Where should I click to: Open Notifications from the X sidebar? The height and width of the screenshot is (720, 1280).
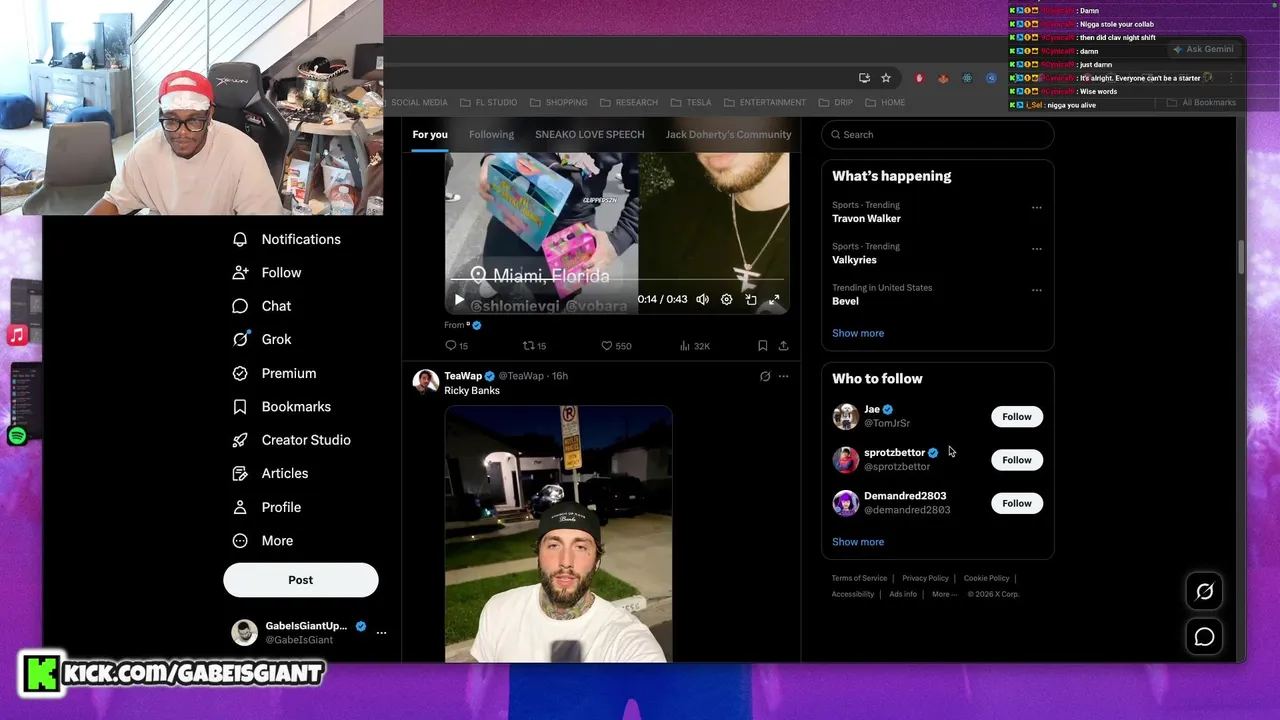tap(286, 239)
